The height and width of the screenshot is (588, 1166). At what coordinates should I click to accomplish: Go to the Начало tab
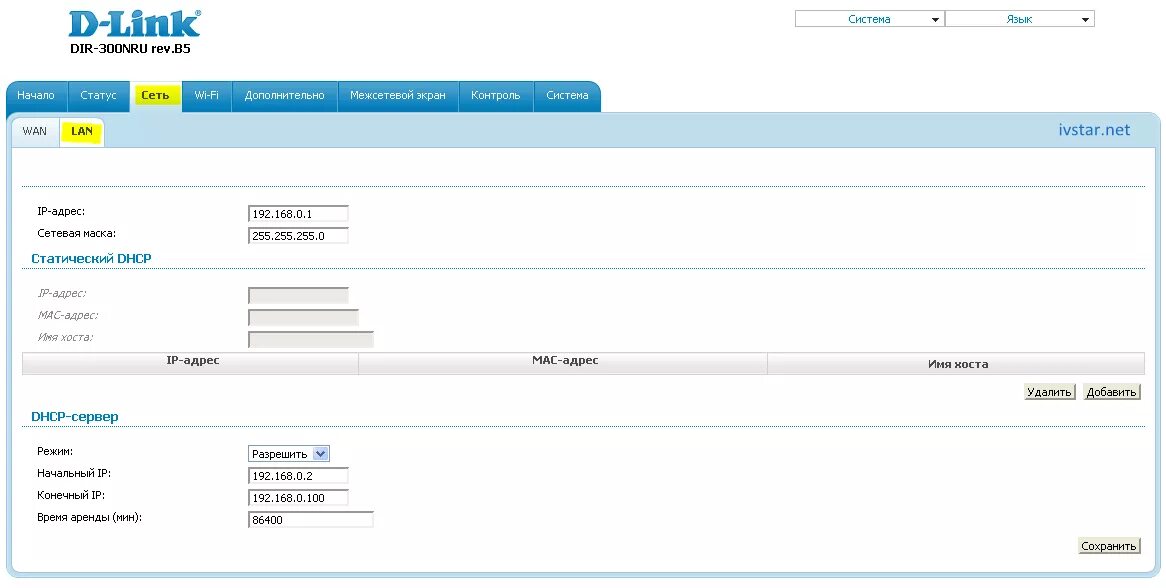click(x=36, y=95)
